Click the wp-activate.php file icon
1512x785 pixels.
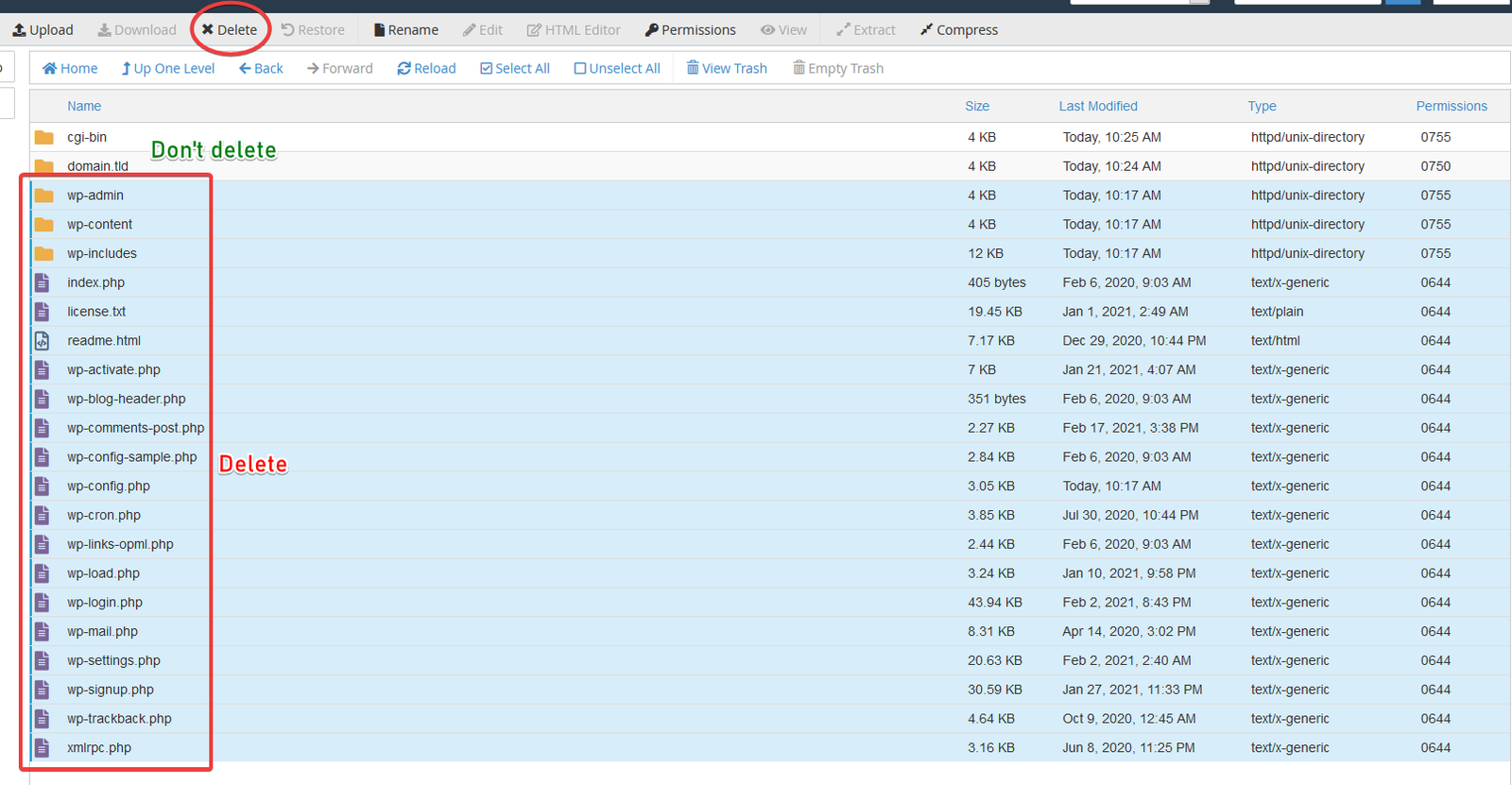[43, 369]
